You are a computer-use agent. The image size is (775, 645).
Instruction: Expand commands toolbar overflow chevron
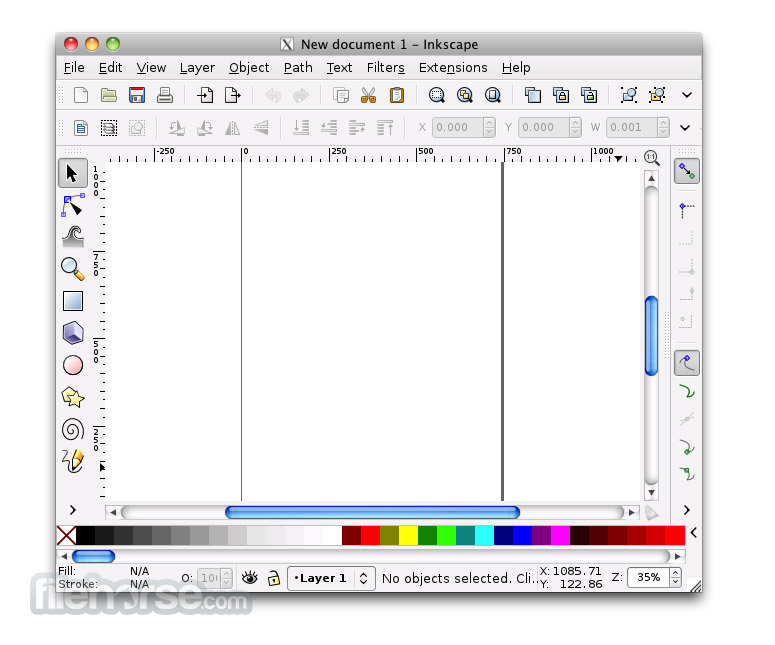tap(687, 95)
